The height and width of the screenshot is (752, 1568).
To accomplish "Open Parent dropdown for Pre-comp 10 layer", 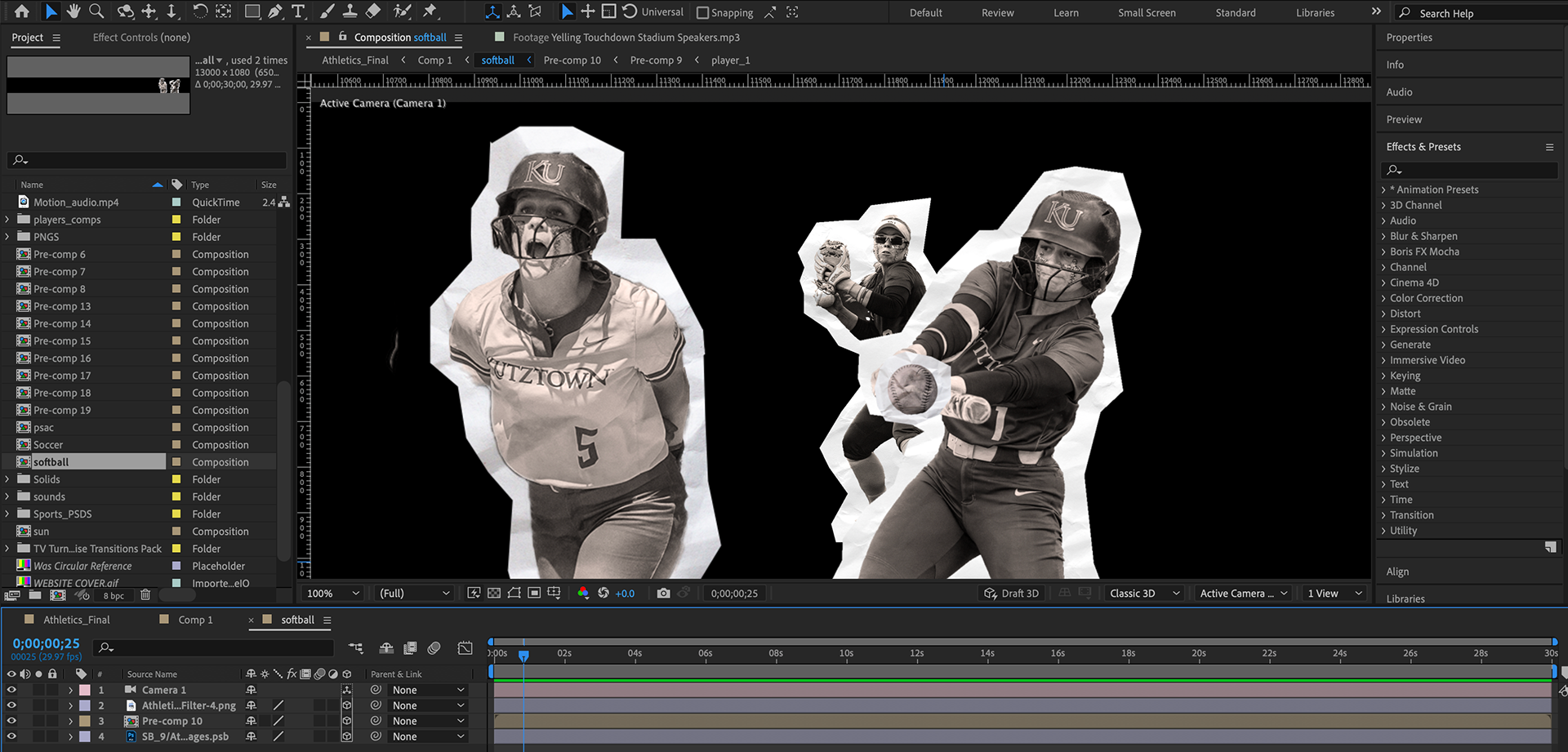I will coord(428,721).
